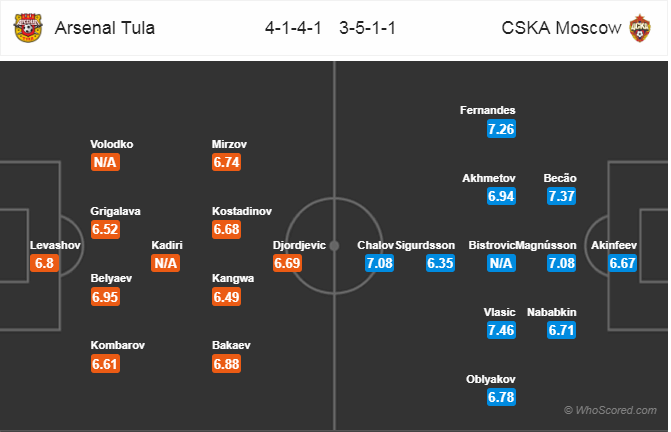Click the Arsenal Tula club crest
Image resolution: width=671 pixels, height=432 pixels.
pos(27,27)
